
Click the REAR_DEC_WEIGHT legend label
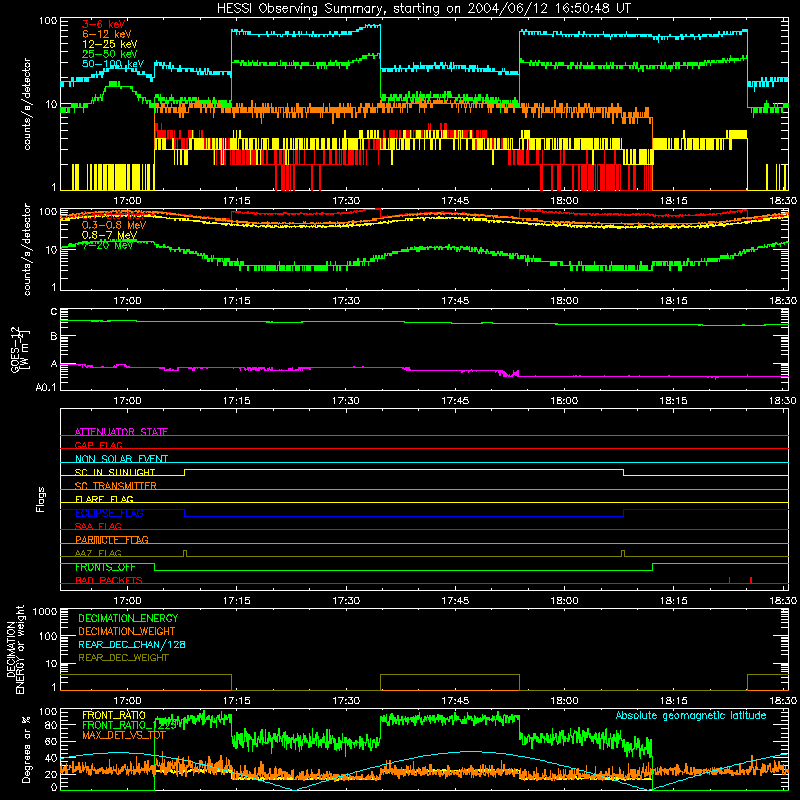(x=123, y=658)
